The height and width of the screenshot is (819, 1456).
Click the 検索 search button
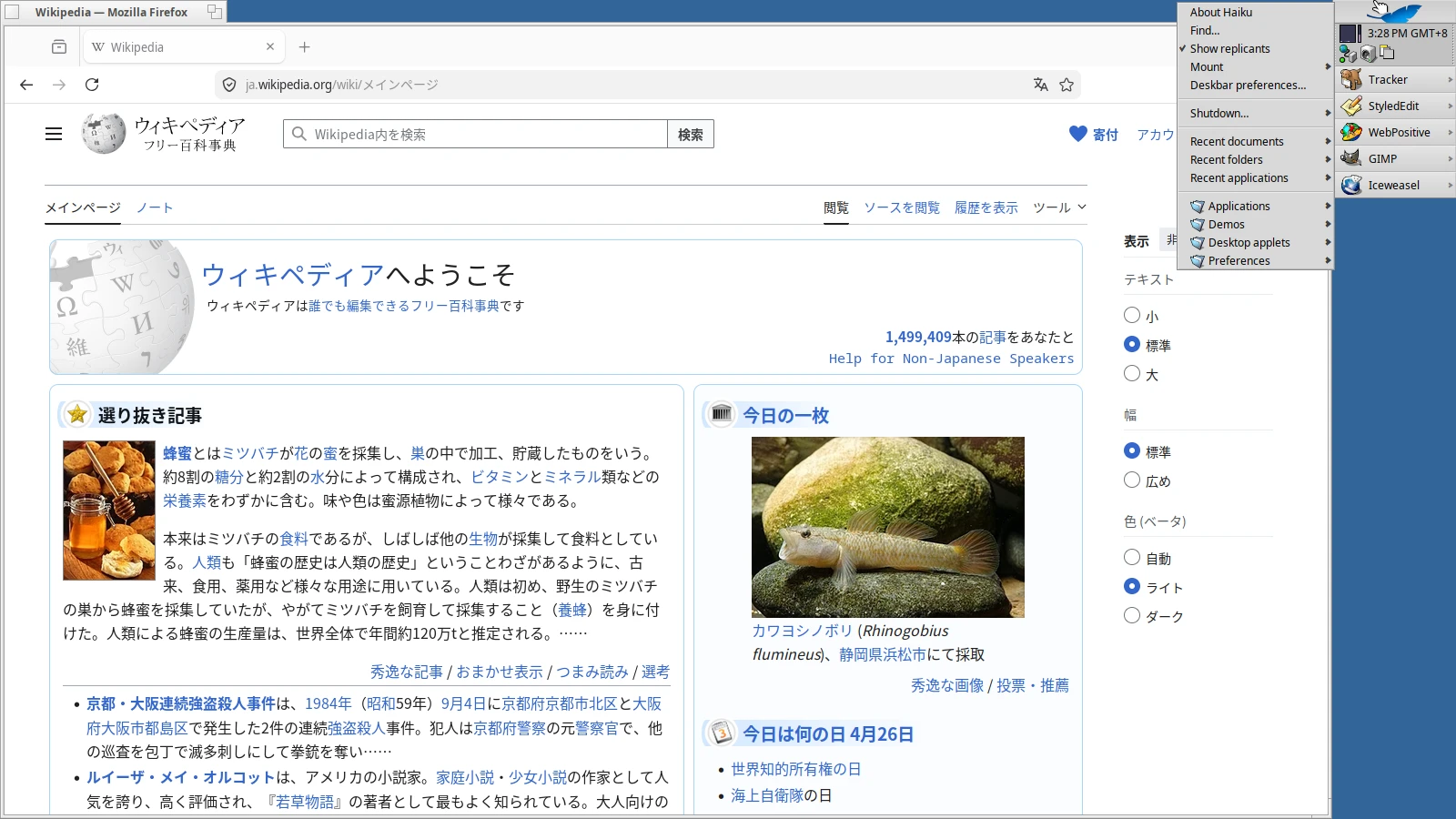coord(690,133)
